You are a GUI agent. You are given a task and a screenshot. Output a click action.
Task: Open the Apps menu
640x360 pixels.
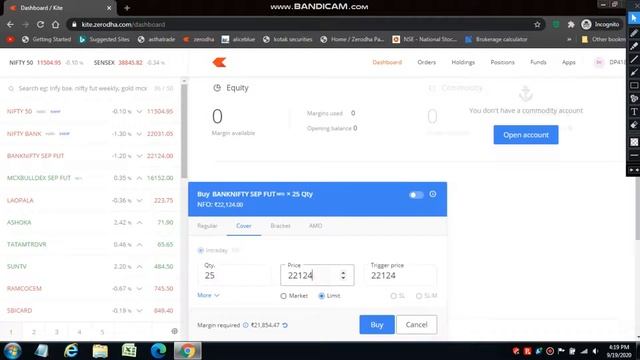point(569,62)
